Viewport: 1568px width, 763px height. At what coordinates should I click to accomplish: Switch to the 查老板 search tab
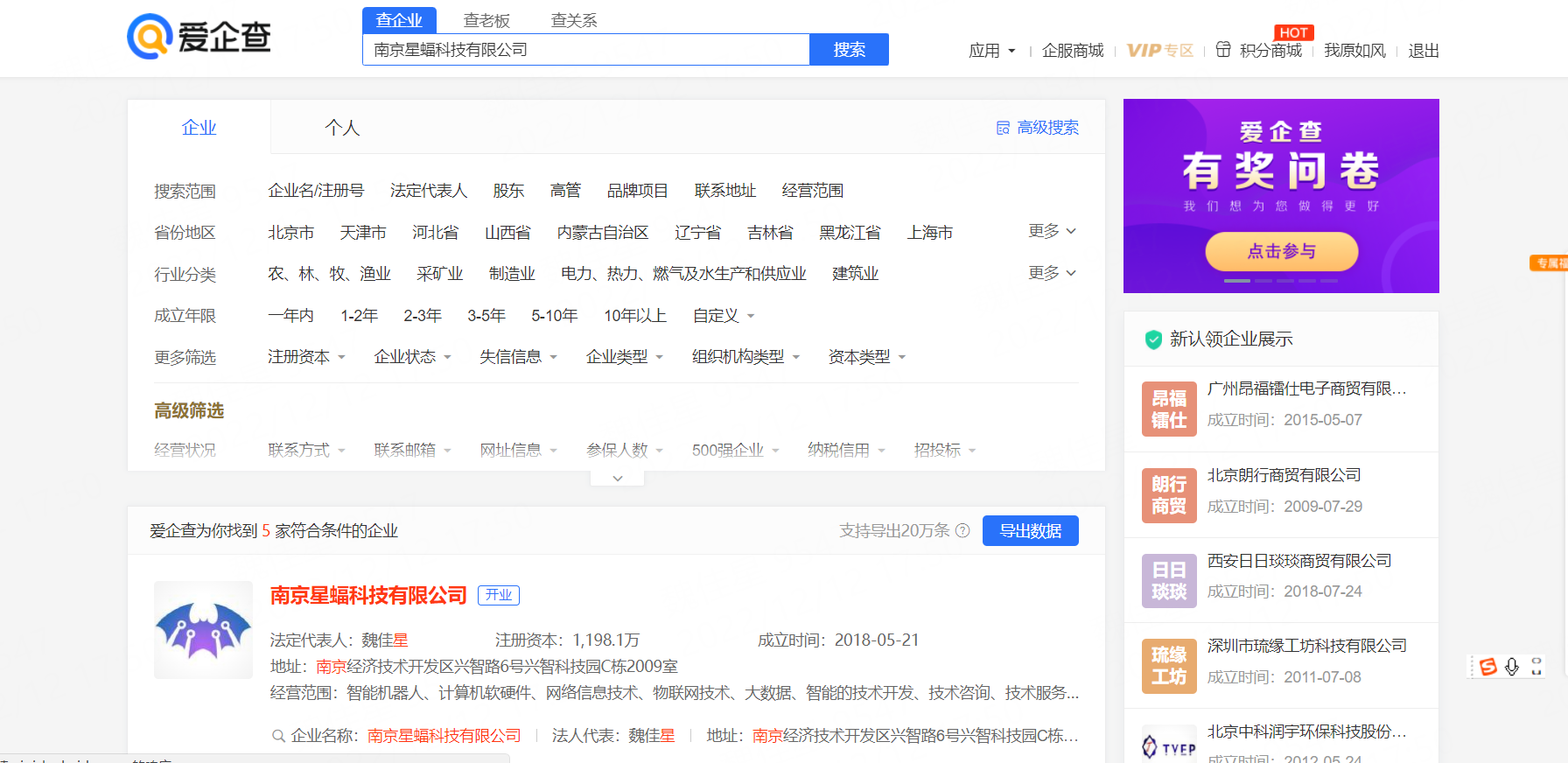(x=486, y=20)
